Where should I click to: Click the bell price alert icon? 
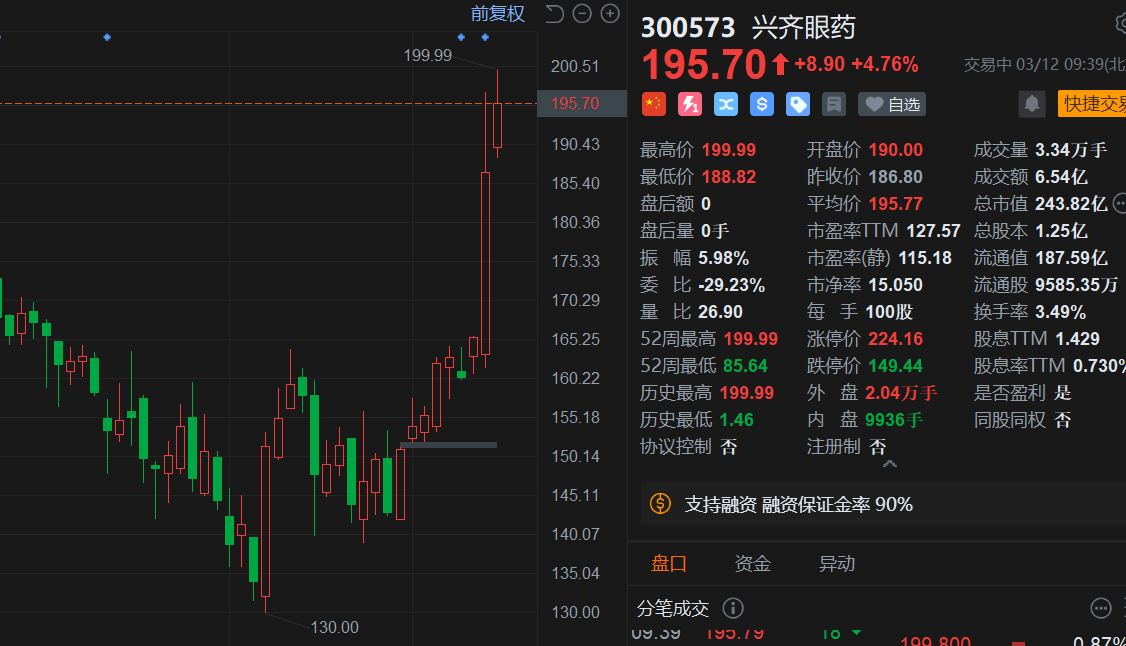point(1032,105)
